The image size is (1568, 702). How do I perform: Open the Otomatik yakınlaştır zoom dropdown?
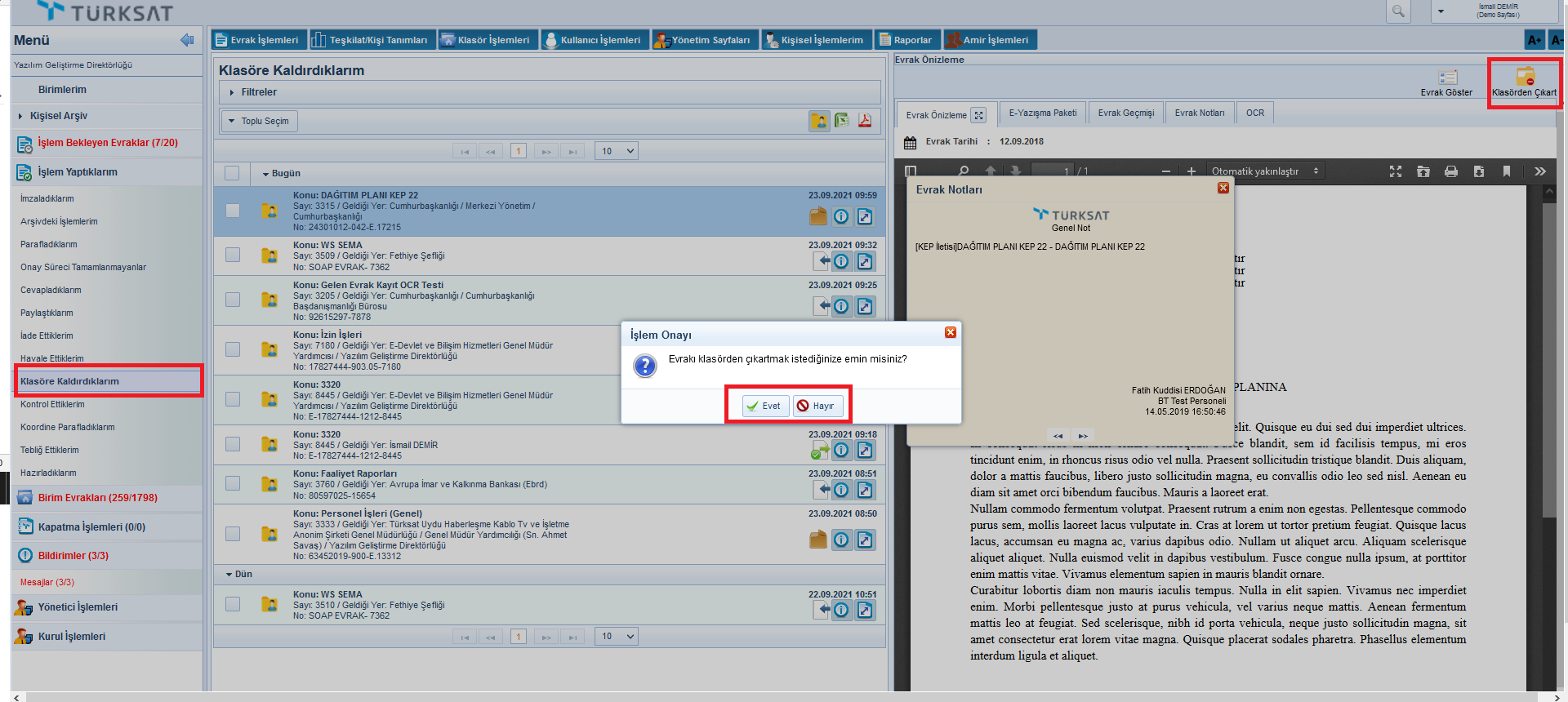click(1264, 171)
